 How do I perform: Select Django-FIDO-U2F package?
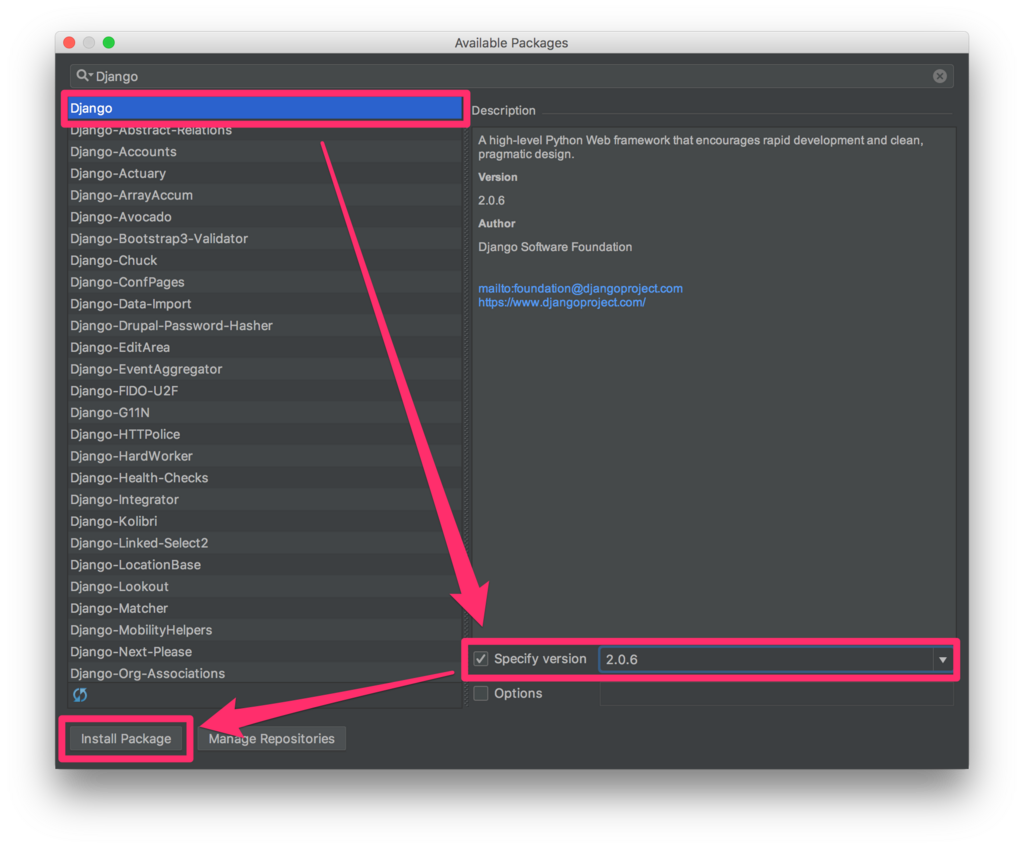(264, 391)
